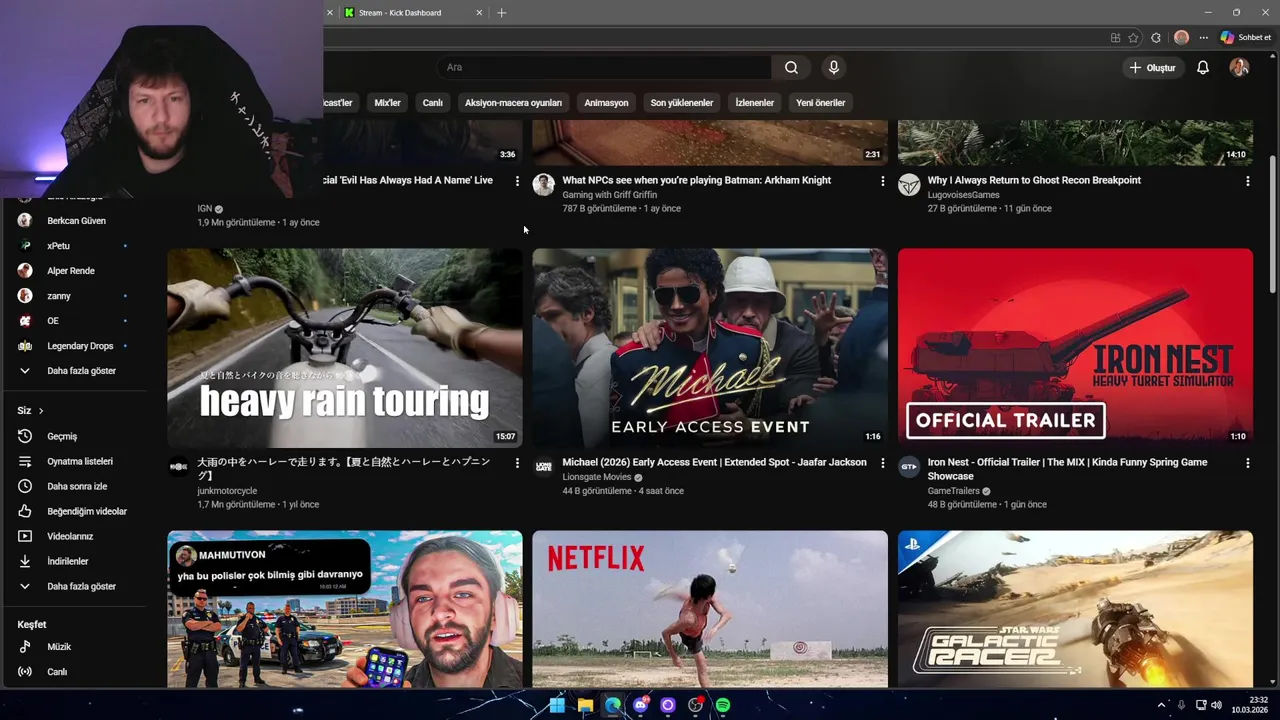This screenshot has width=1280, height=720.
Task: Switch to the Stream - Kick Dashboard tab
Action: point(412,12)
